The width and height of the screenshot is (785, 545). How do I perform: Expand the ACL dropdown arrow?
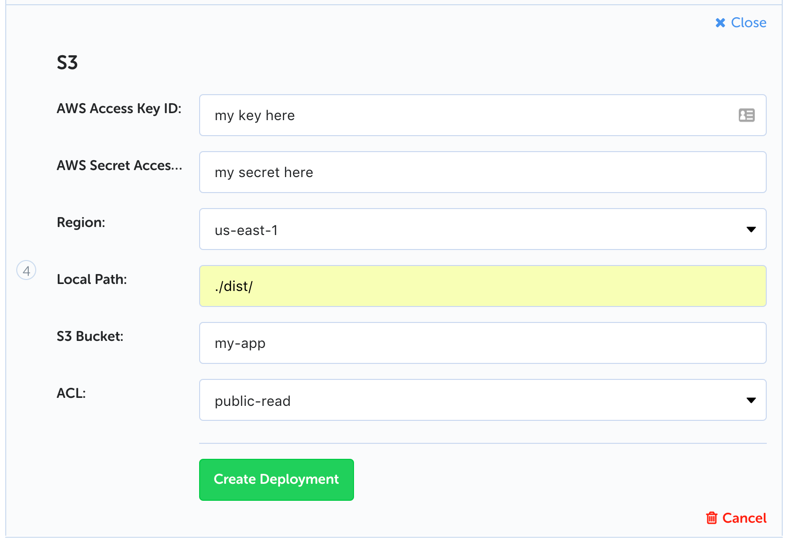point(750,401)
